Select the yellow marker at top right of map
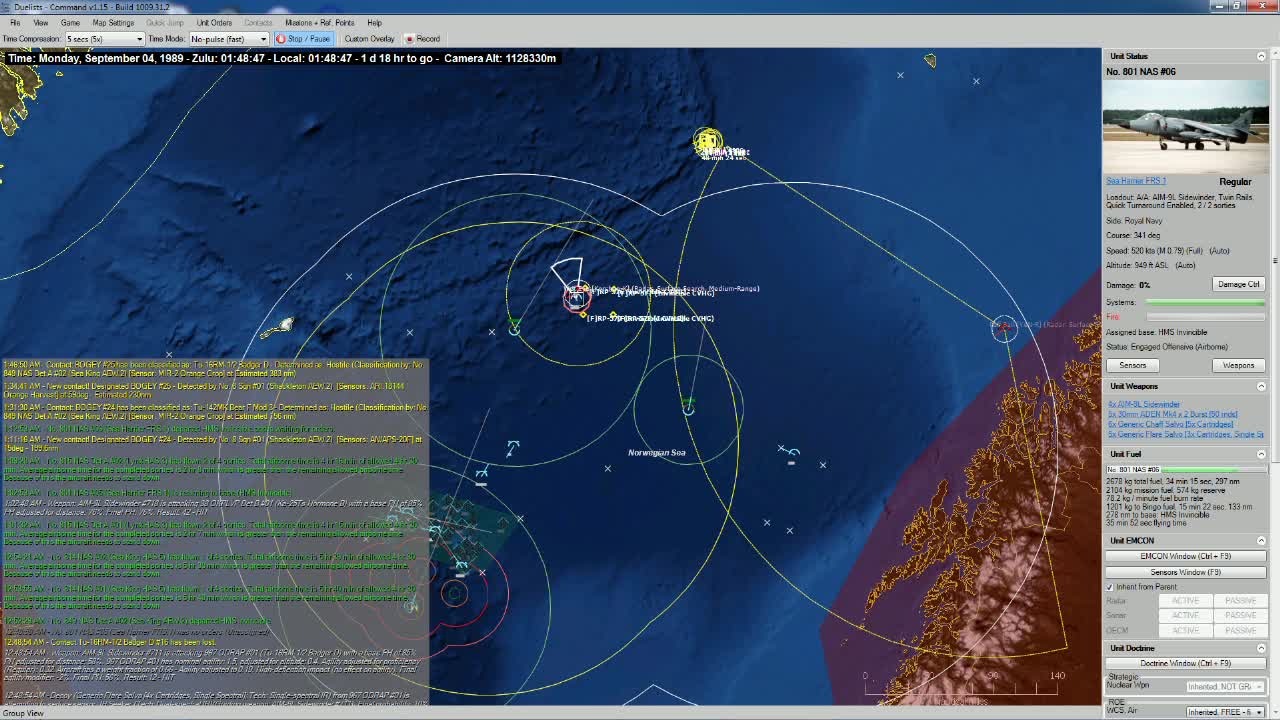Screen dimensions: 1280x720 pyautogui.click(x=930, y=61)
